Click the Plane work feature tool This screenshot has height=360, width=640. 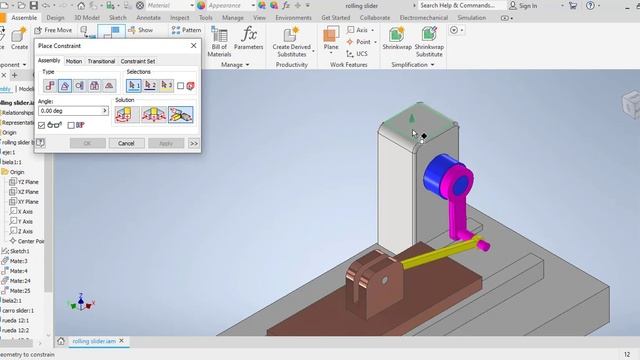(x=331, y=39)
